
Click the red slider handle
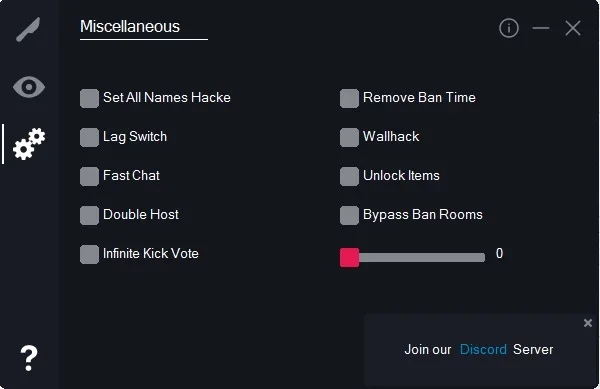click(349, 257)
